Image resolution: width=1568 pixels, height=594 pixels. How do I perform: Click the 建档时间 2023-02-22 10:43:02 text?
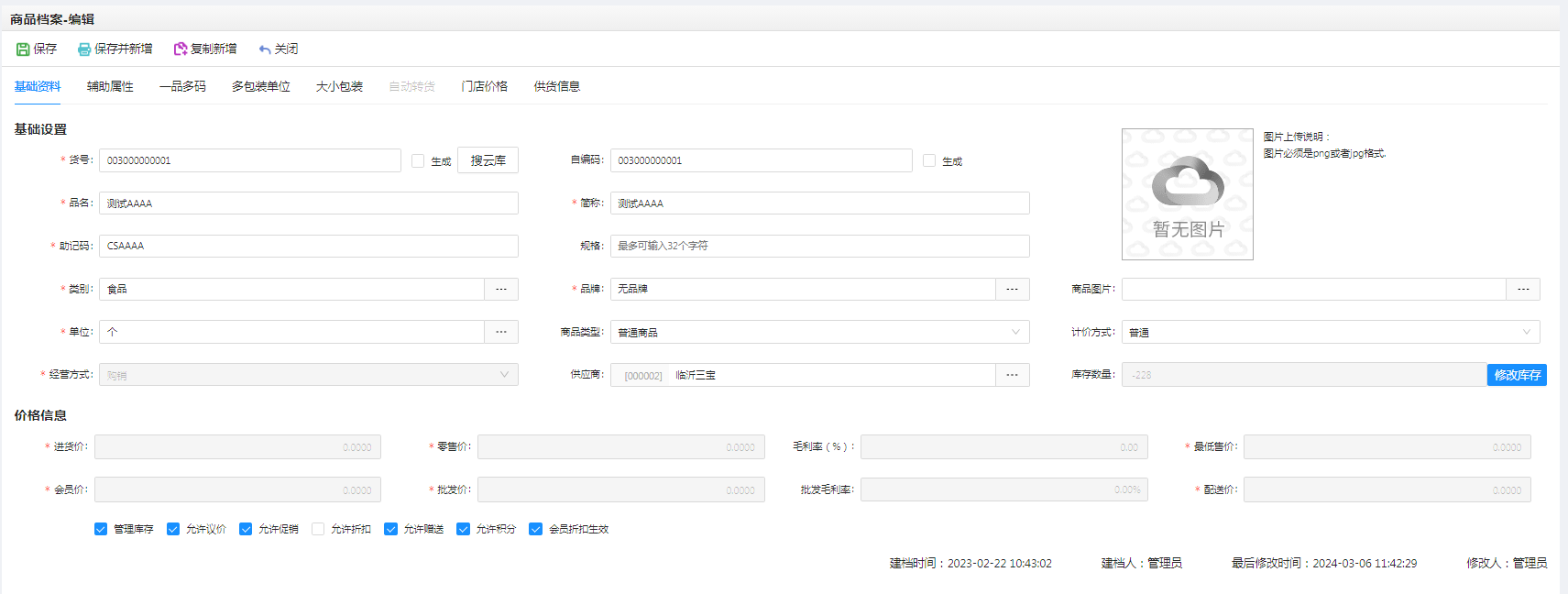(970, 564)
